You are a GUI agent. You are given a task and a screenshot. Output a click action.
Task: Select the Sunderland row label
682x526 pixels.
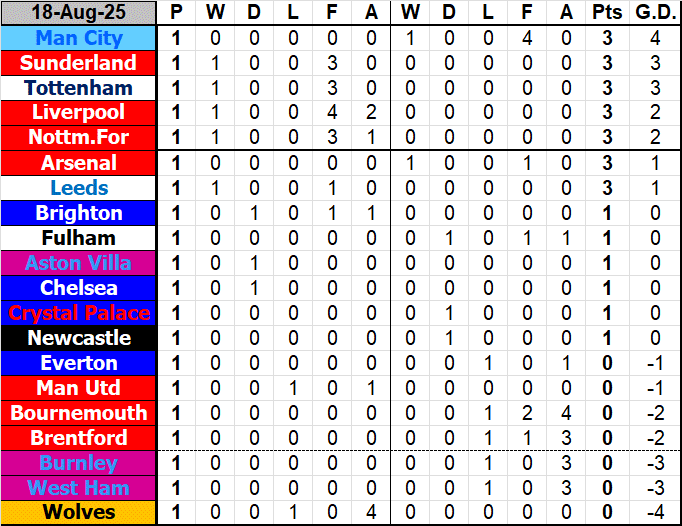click(x=79, y=63)
